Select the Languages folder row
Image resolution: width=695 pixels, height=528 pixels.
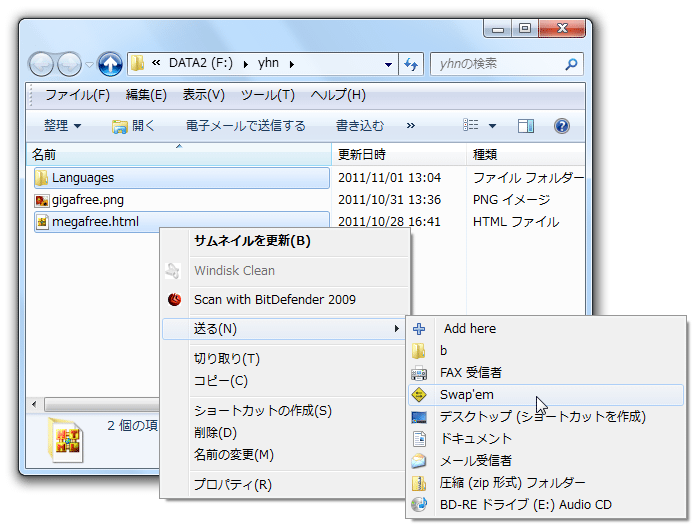(x=181, y=178)
